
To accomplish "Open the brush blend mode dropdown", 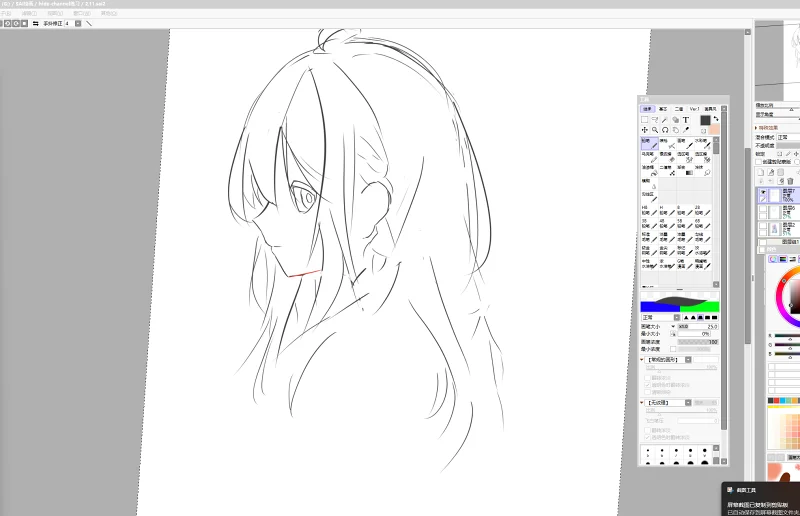I will pyautogui.click(x=661, y=317).
